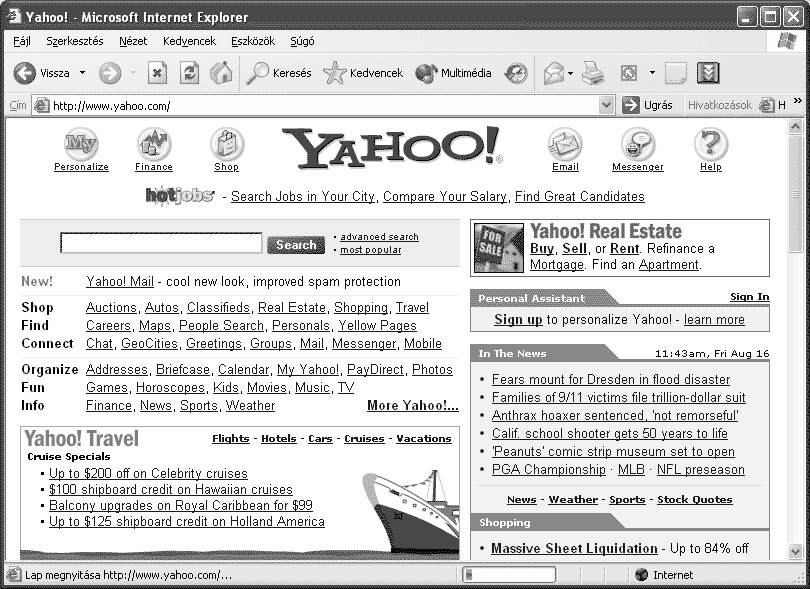The image size is (810, 589).
Task: Click the Hivatkozások links bar label
Action: (720, 105)
